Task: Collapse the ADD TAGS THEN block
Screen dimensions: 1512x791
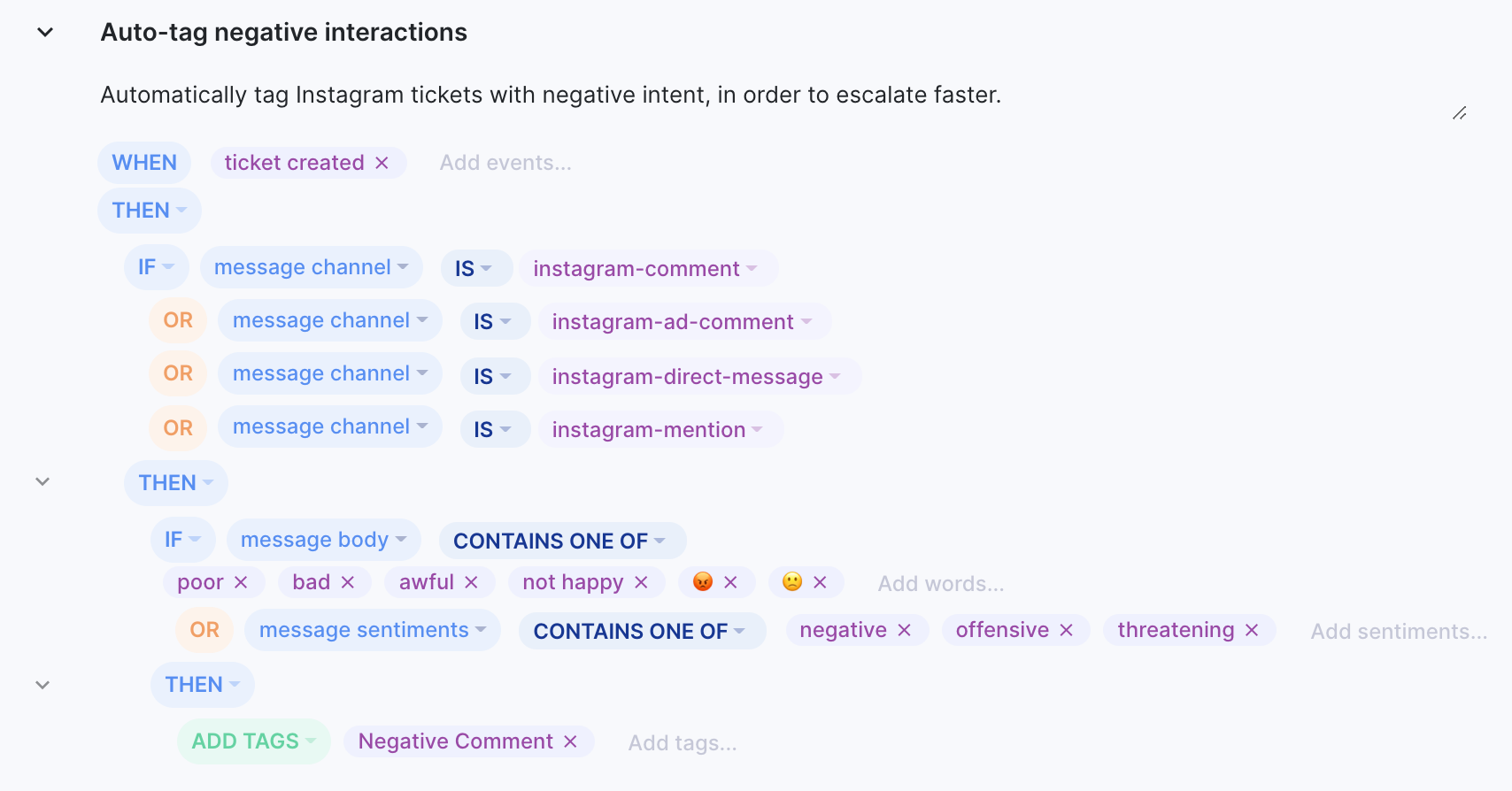Action: pos(42,685)
